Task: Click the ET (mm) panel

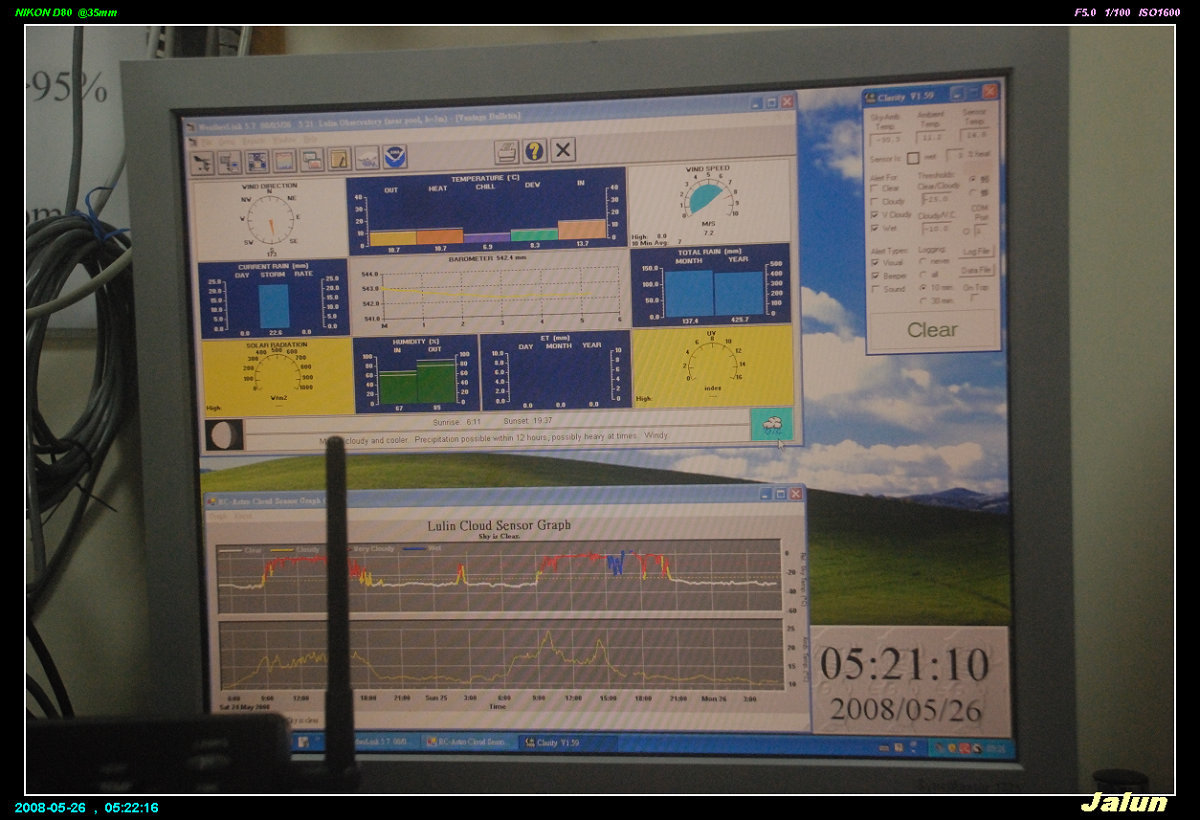Action: 555,370
